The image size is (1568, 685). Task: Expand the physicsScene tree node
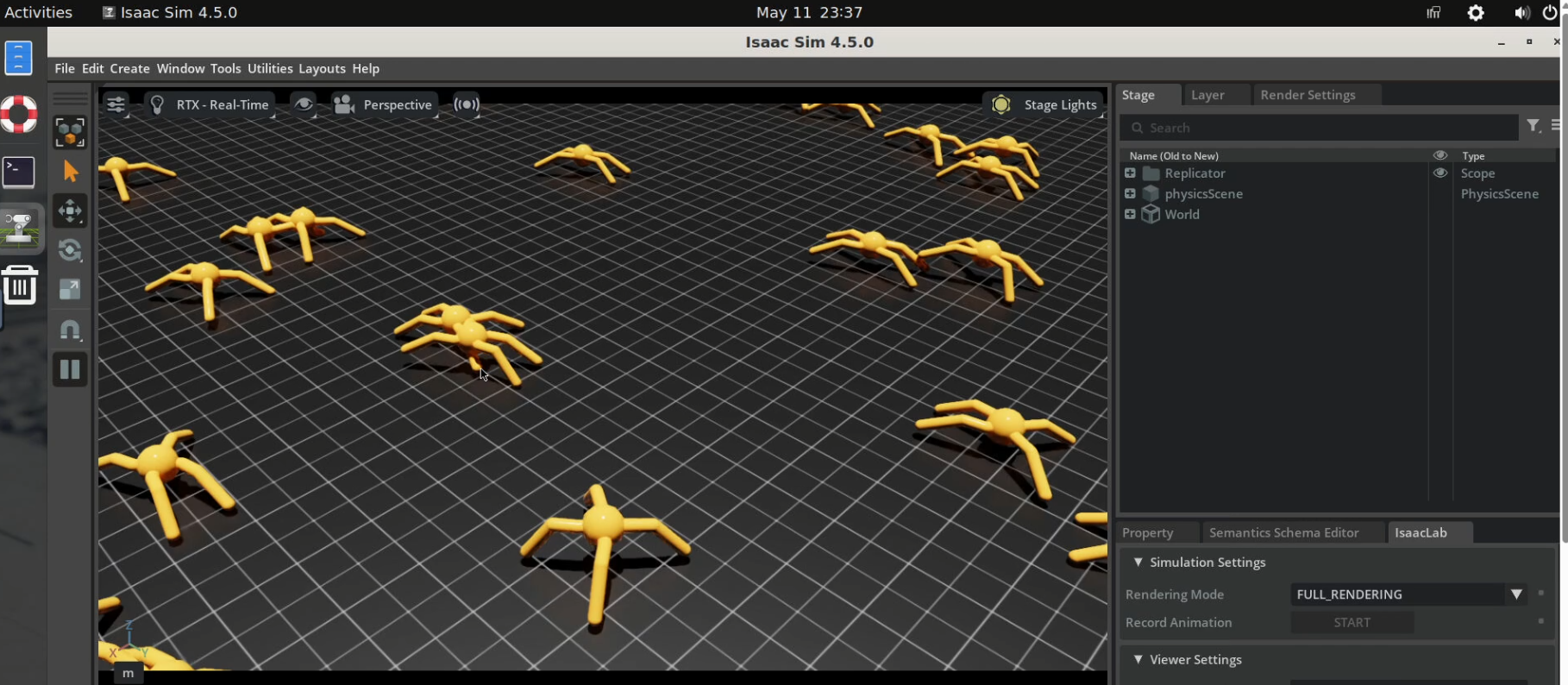point(1130,194)
